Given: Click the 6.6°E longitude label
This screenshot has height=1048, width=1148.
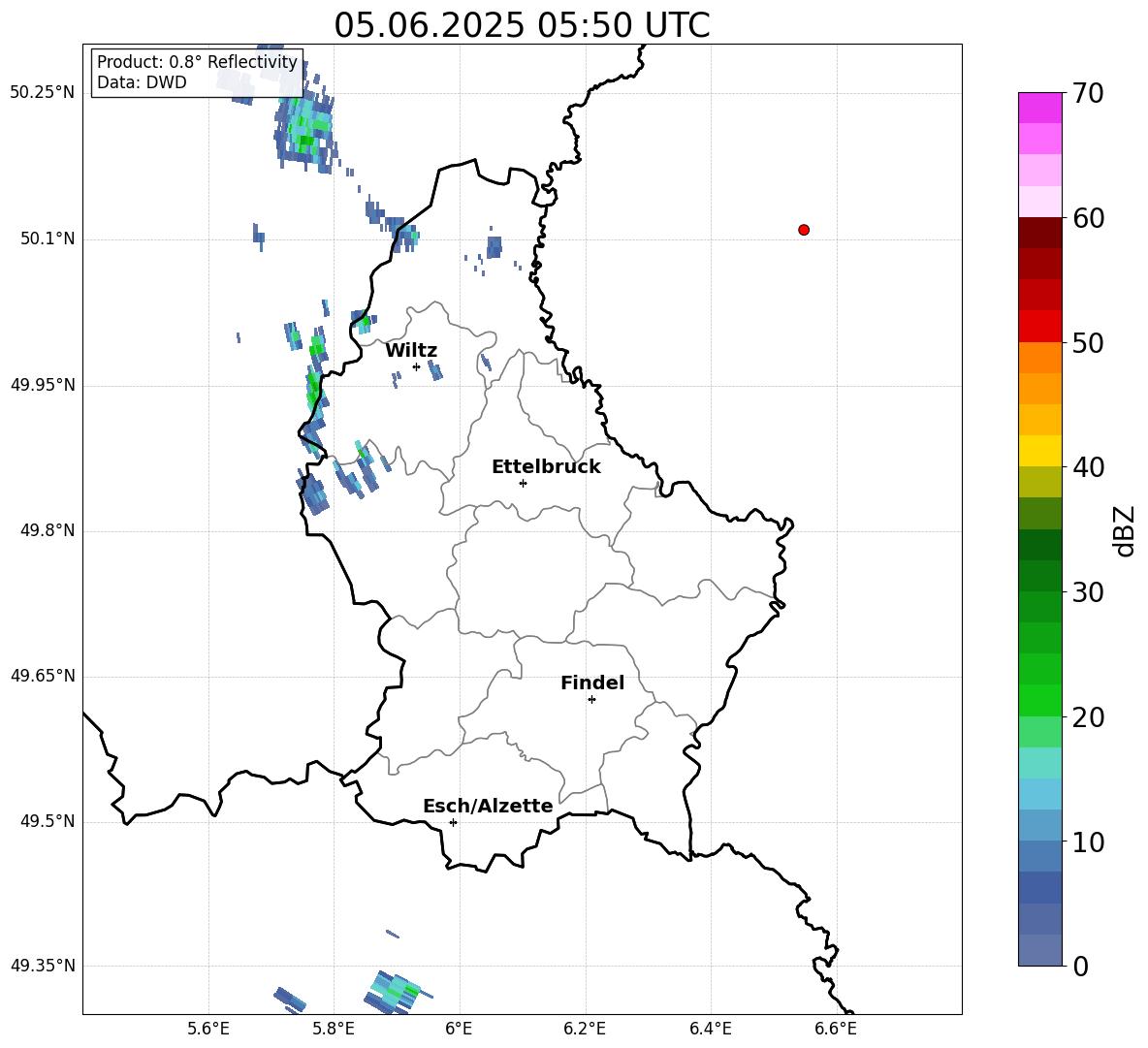Looking at the screenshot, I should pyautogui.click(x=836, y=1029).
